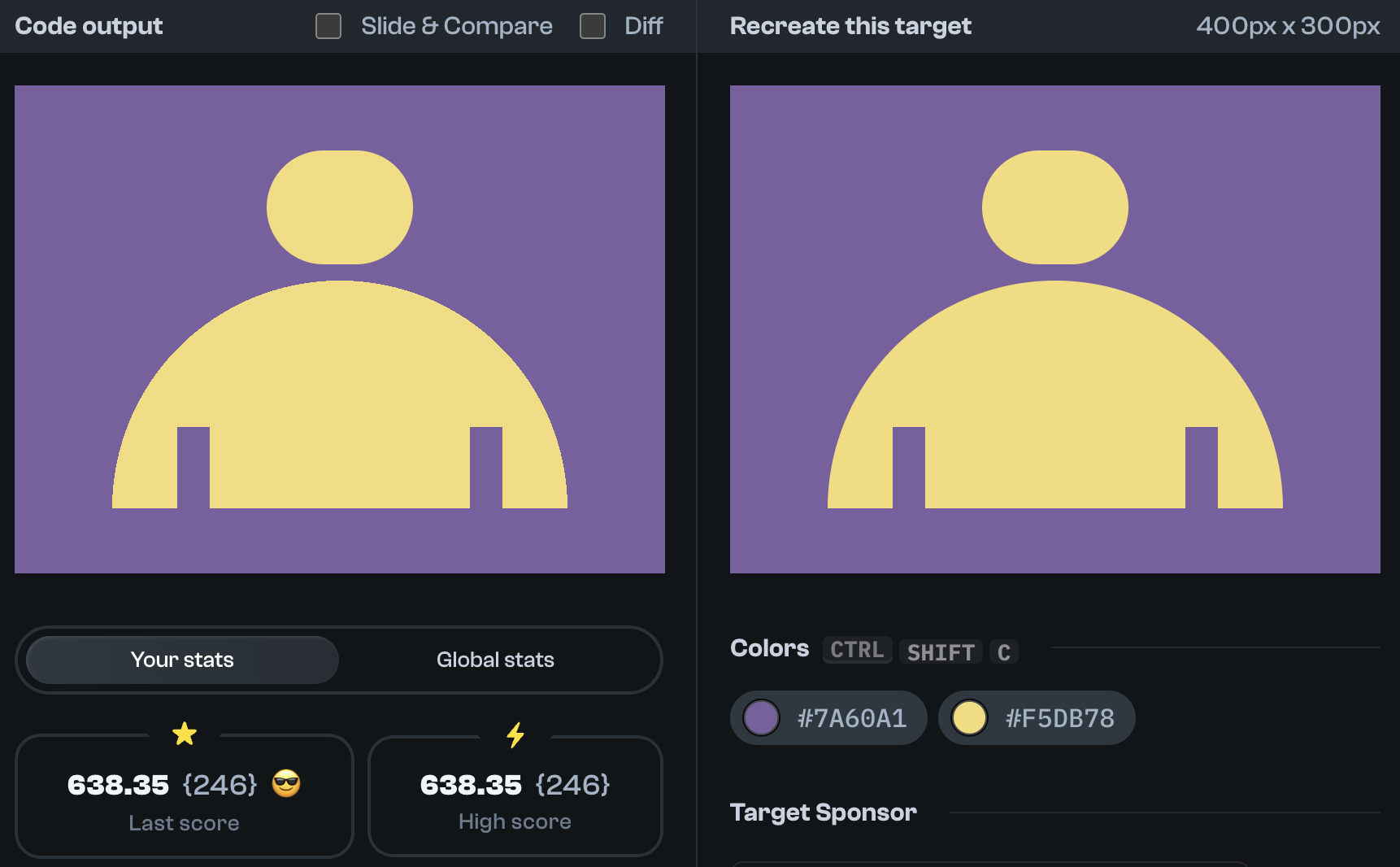This screenshot has width=1400, height=867.
Task: Click the purple circle in the #7A60A1 pill
Action: 761,718
